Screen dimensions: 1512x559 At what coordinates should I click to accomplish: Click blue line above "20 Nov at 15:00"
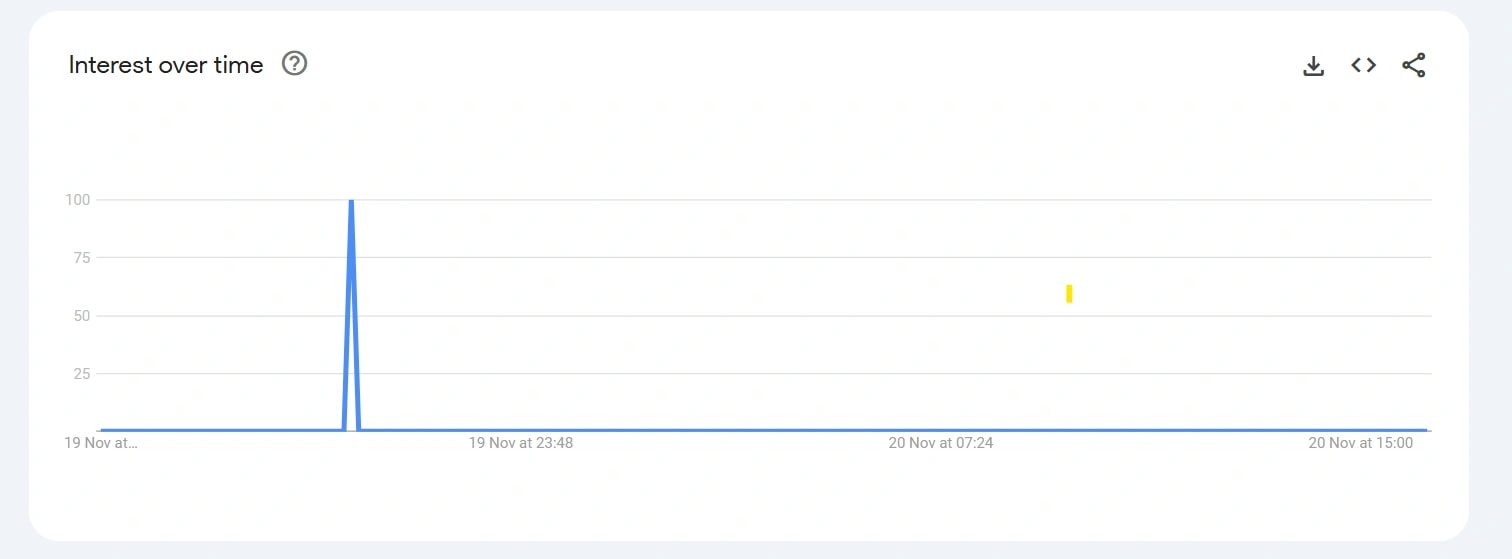[1361, 430]
